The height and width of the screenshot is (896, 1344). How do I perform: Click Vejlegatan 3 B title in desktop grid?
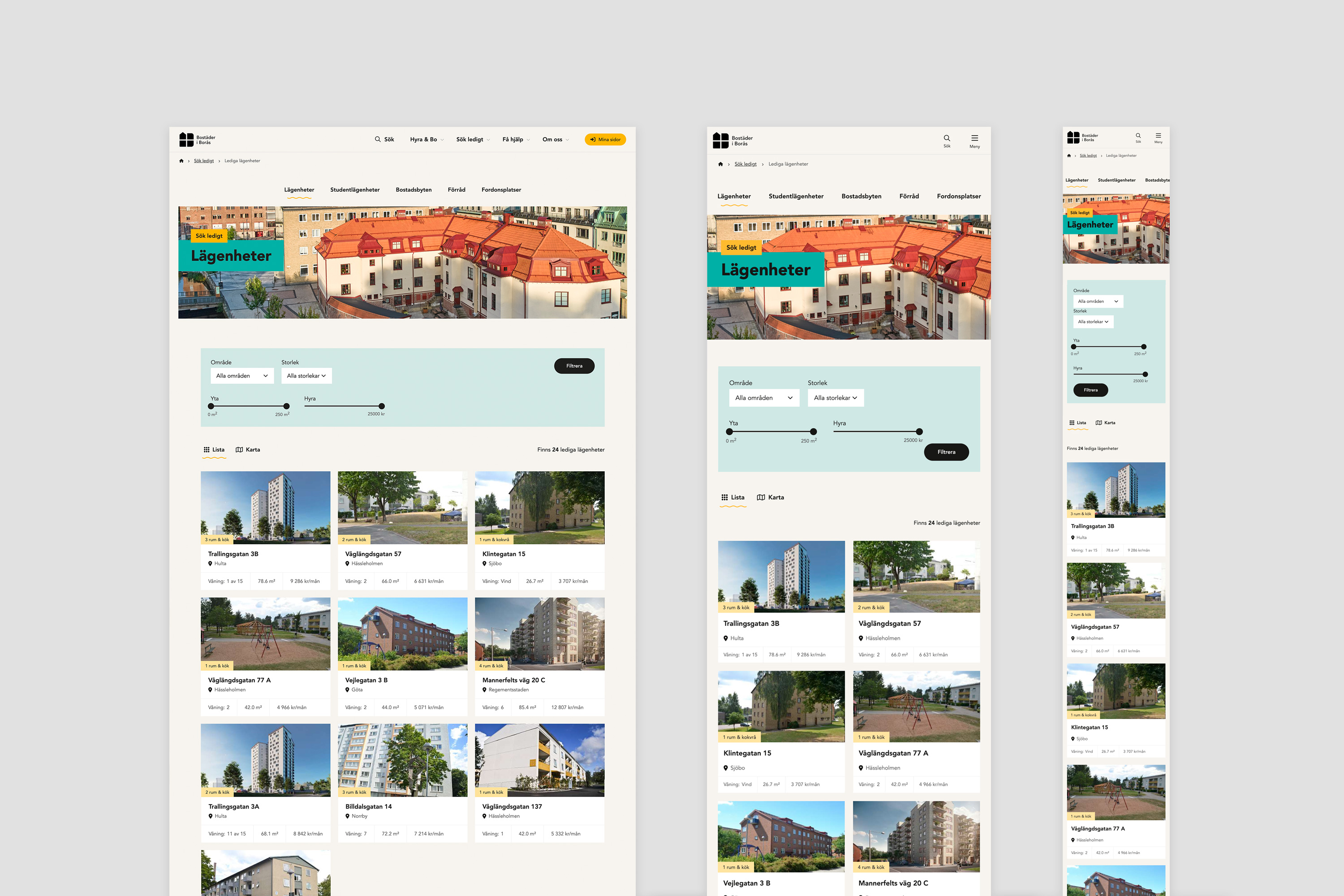(366, 681)
